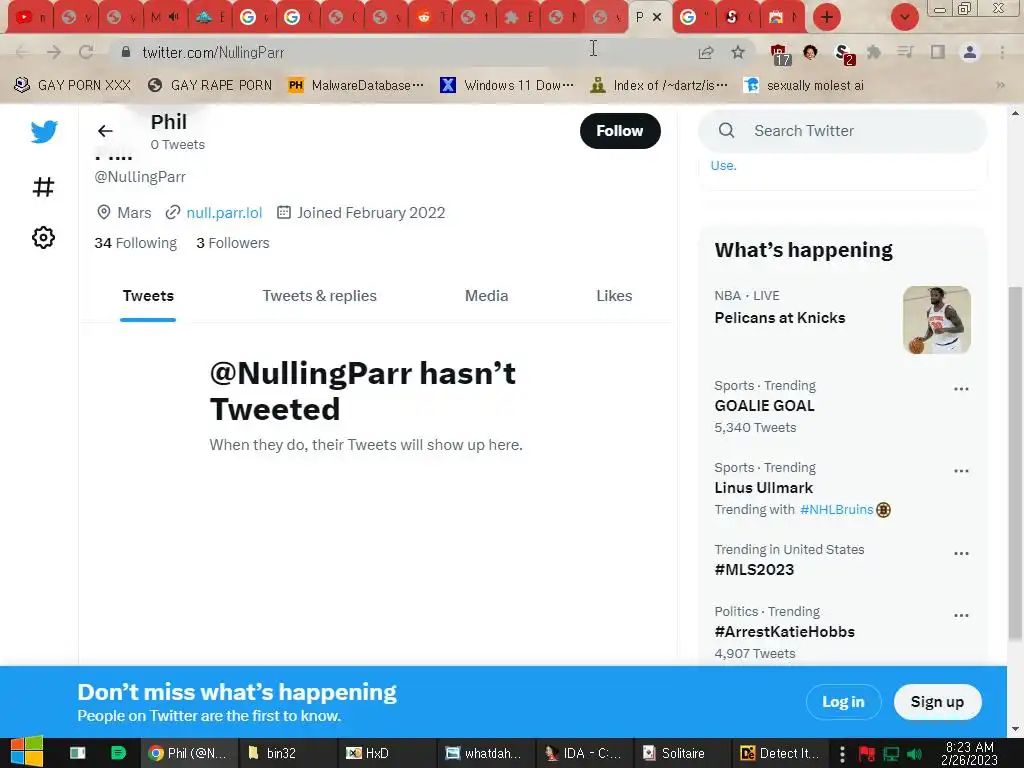
Task: Switch to the Reddit browser tab
Action: pos(430,17)
